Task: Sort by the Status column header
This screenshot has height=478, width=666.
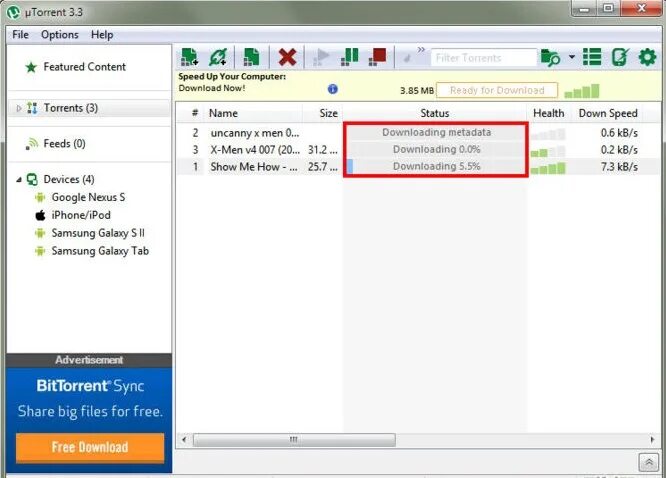Action: [x=435, y=113]
